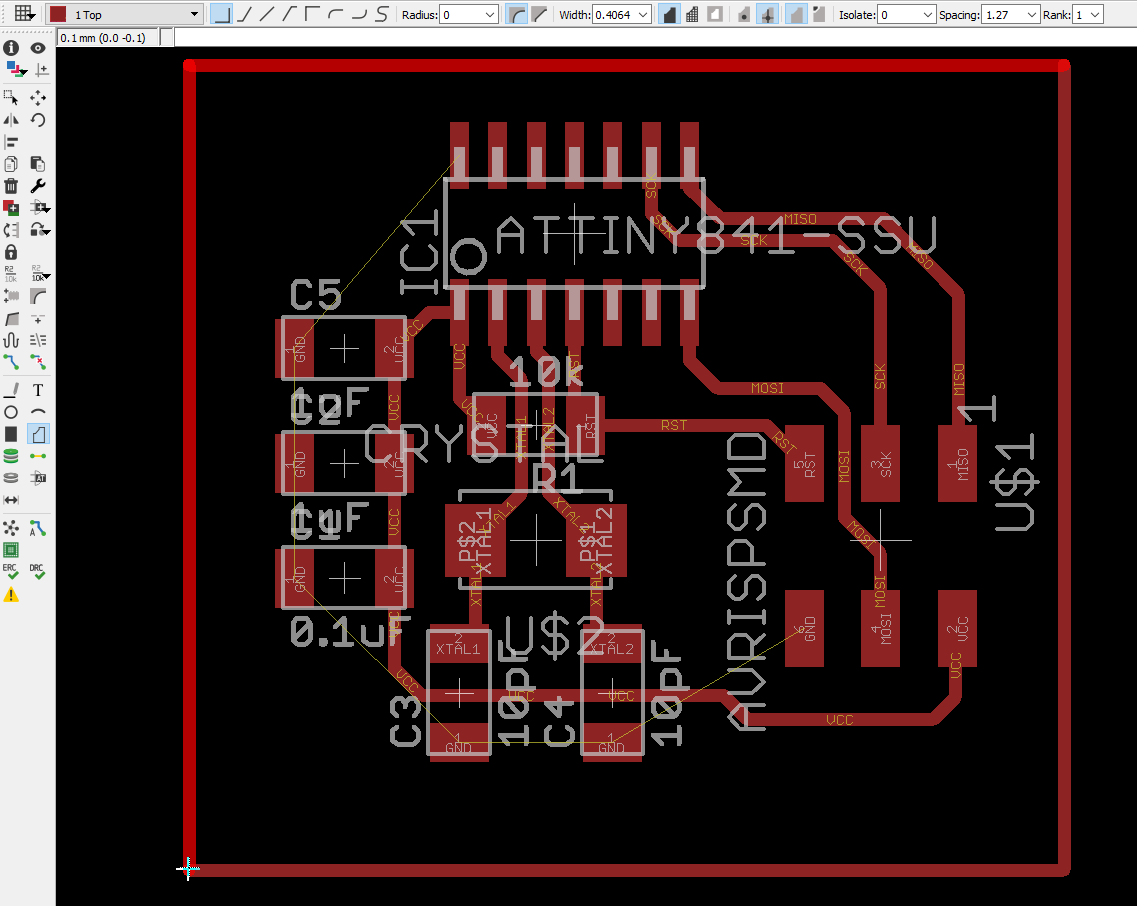This screenshot has width=1137, height=906.
Task: Expand the Value tool options arrow
Action: click(x=46, y=276)
